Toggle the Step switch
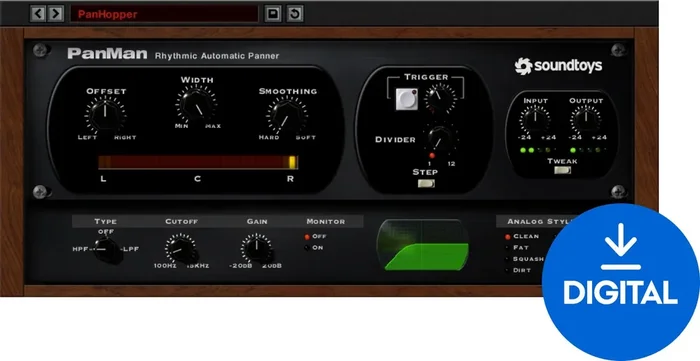700x361 pixels. tap(425, 183)
